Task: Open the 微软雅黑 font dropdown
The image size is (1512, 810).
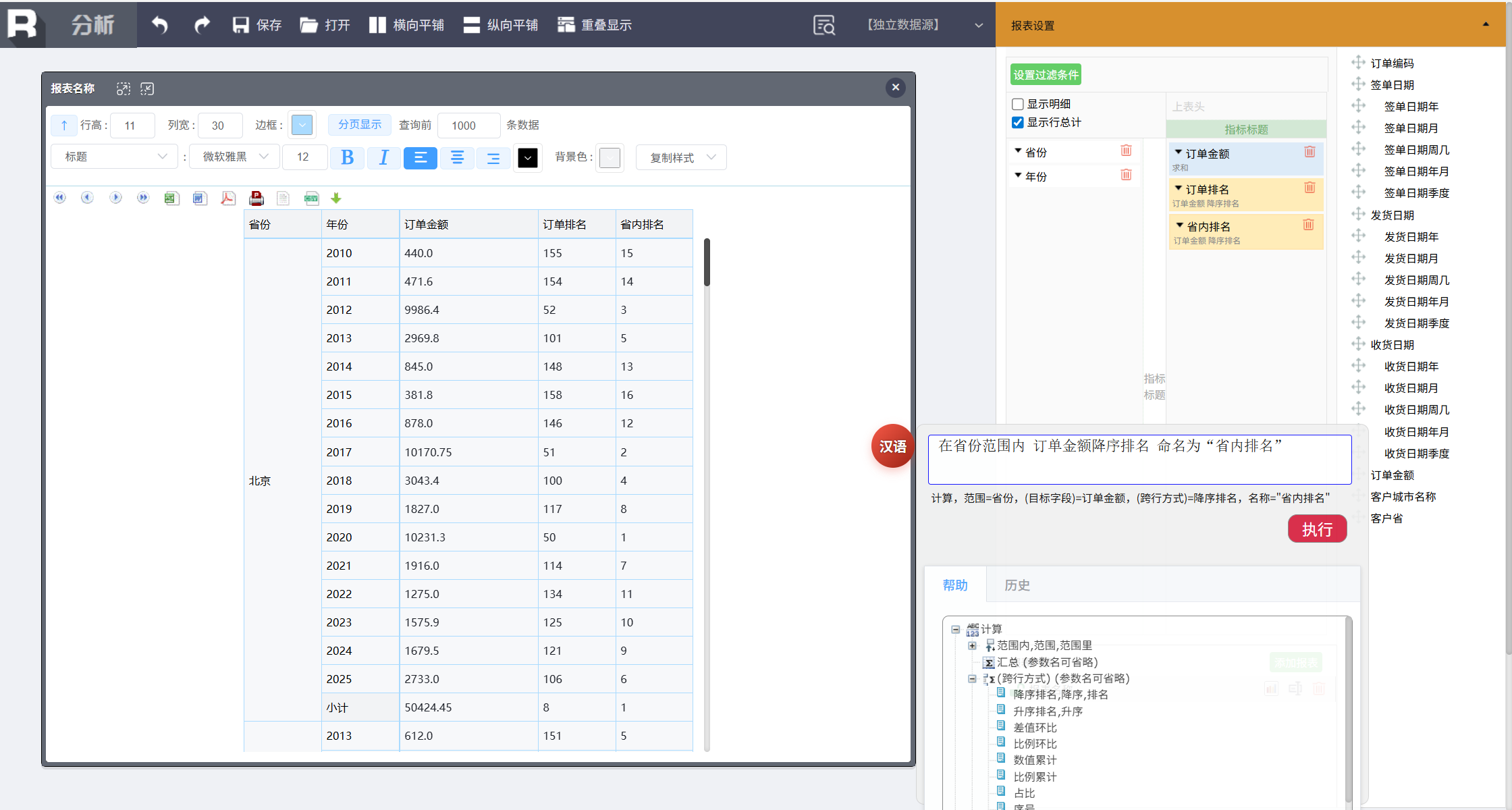Action: click(x=235, y=157)
